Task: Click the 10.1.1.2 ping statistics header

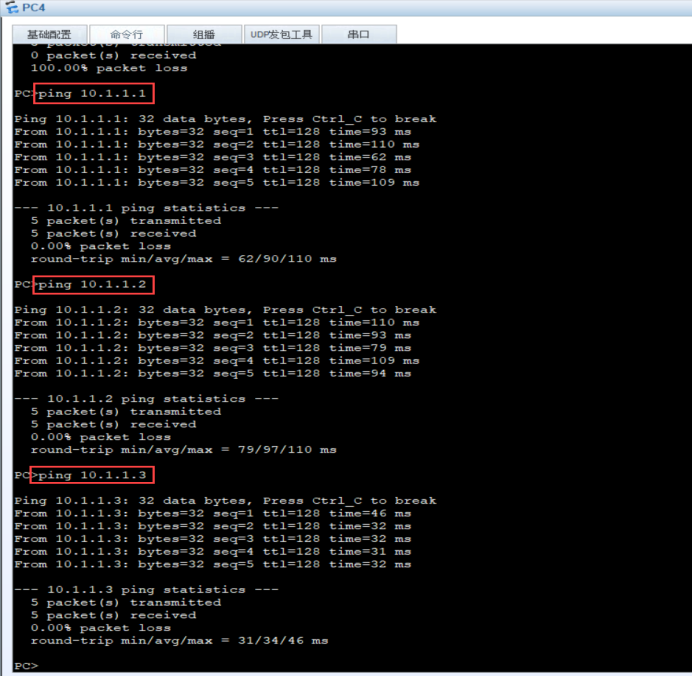Action: [x=146, y=399]
